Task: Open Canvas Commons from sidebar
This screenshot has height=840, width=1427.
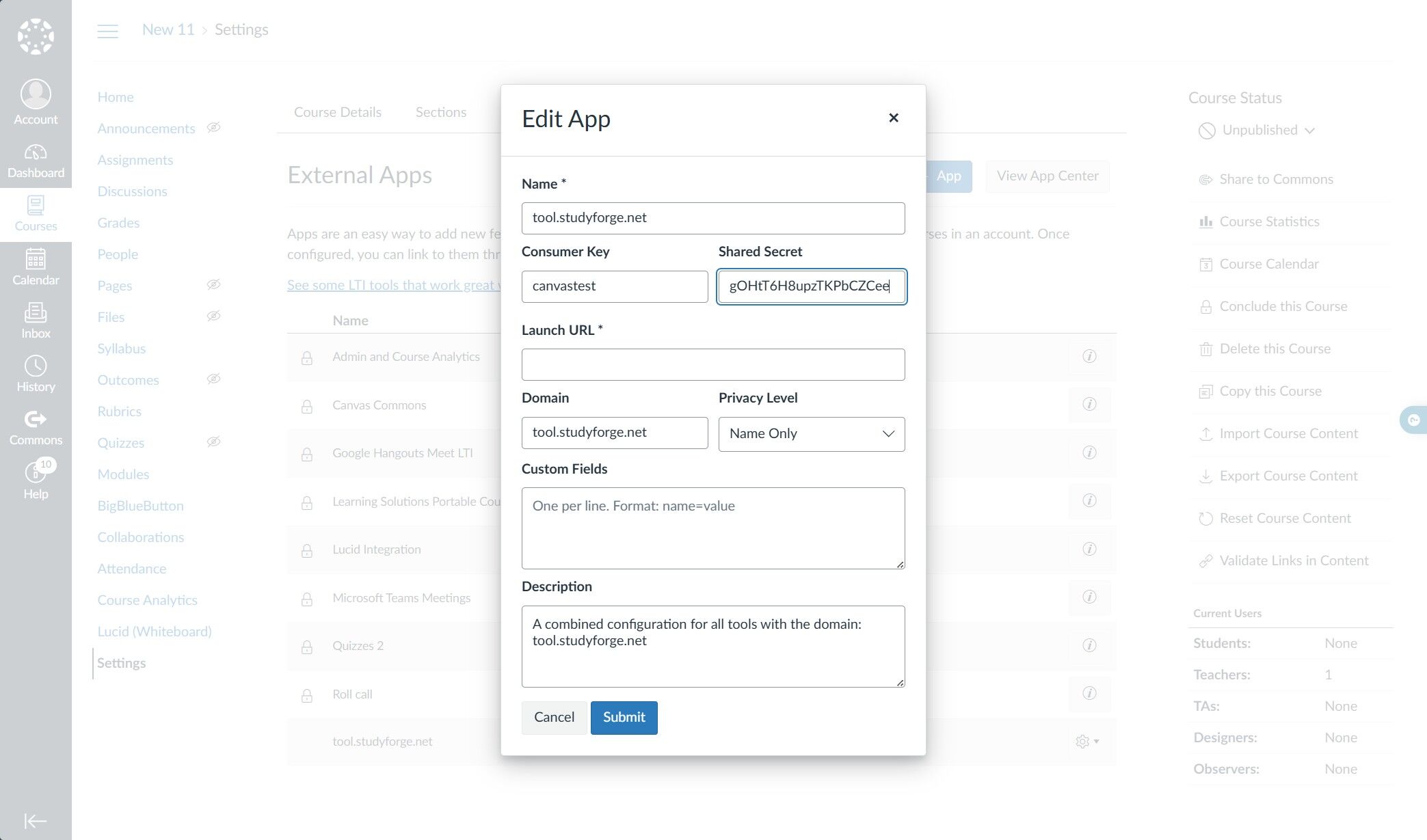Action: [x=36, y=428]
